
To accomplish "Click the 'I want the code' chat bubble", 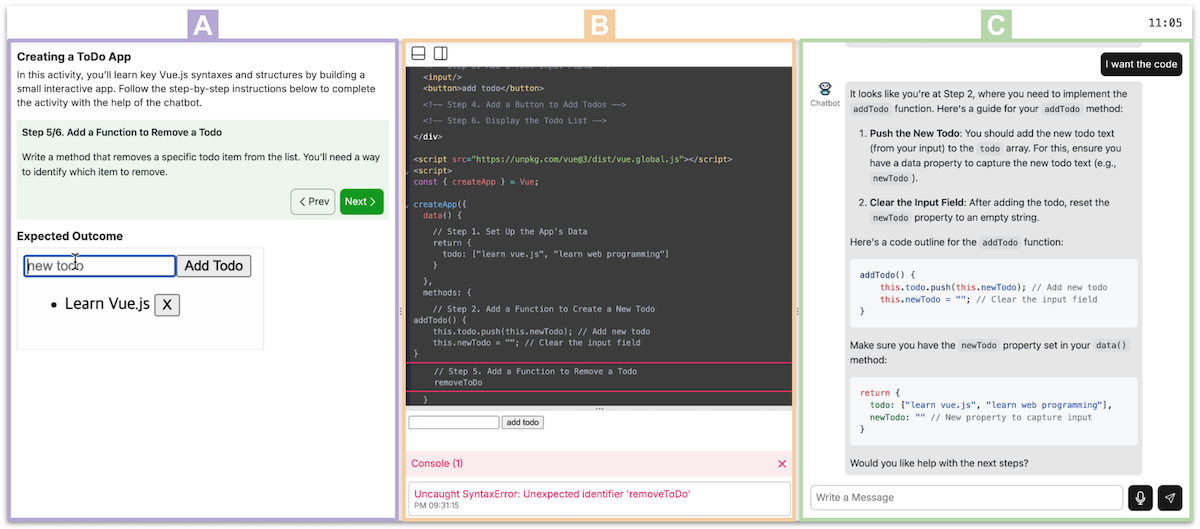I will (x=1141, y=64).
